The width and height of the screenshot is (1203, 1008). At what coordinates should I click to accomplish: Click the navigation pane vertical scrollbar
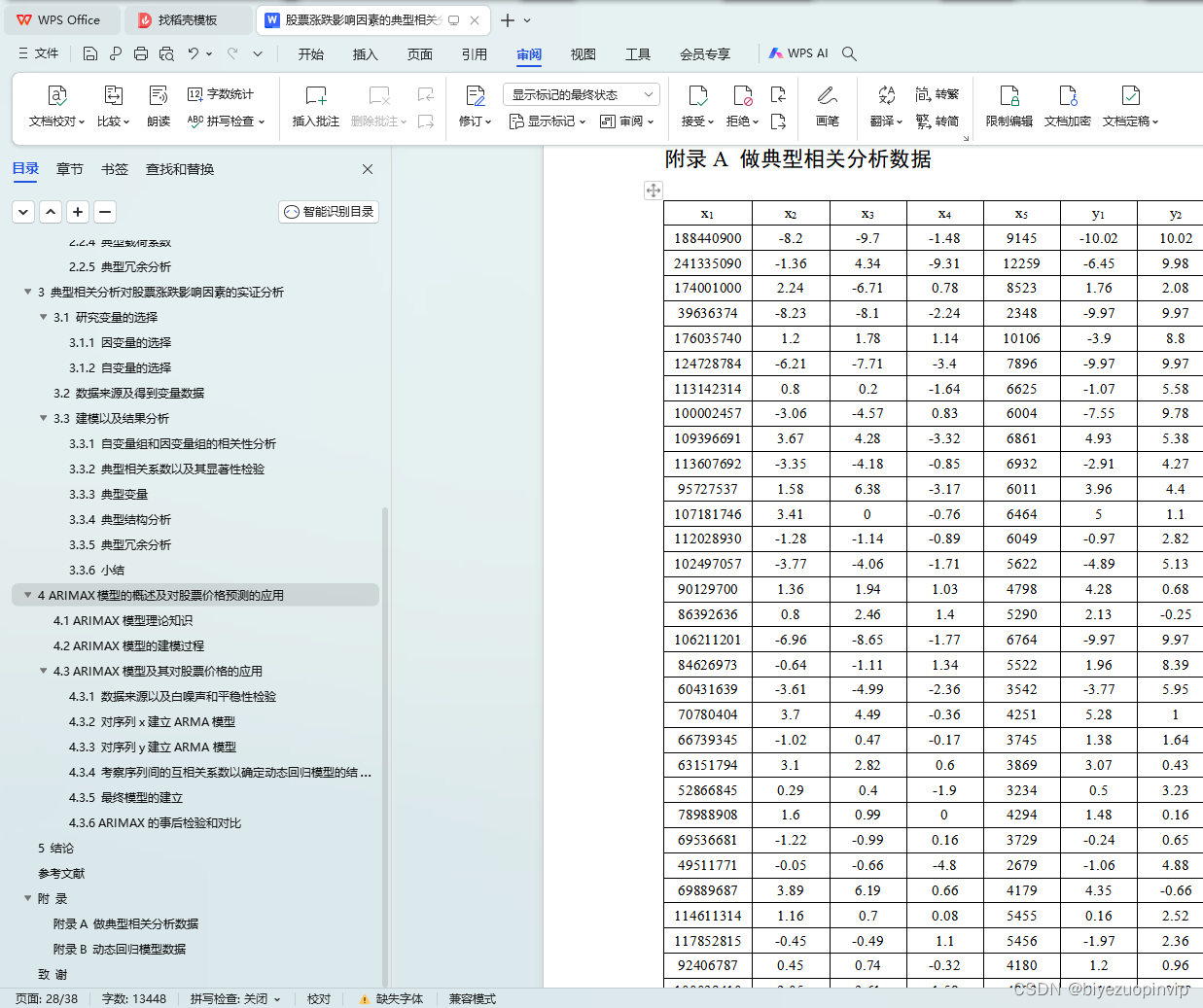click(385, 747)
